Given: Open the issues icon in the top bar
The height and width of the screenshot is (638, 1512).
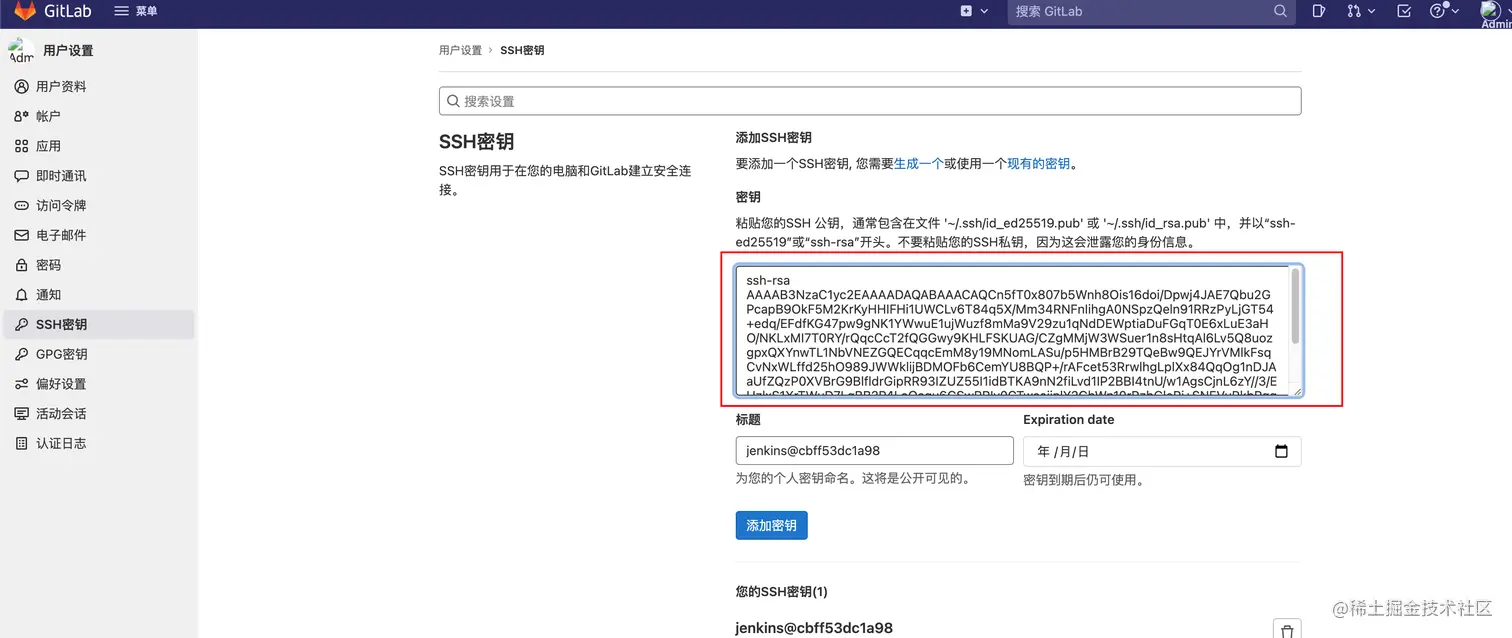Looking at the screenshot, I should [x=1319, y=11].
